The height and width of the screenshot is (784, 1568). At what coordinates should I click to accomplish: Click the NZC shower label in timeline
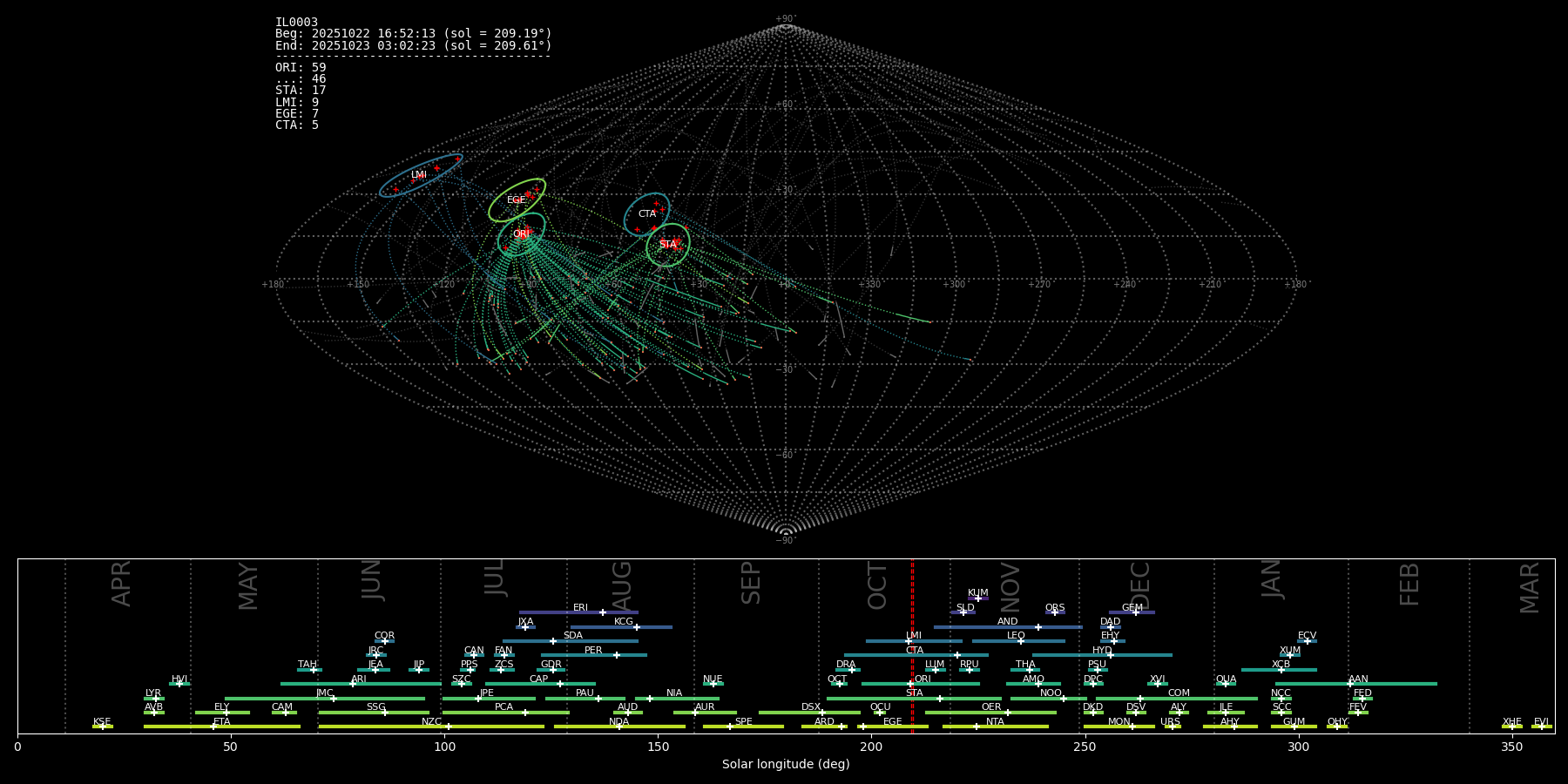point(431,722)
